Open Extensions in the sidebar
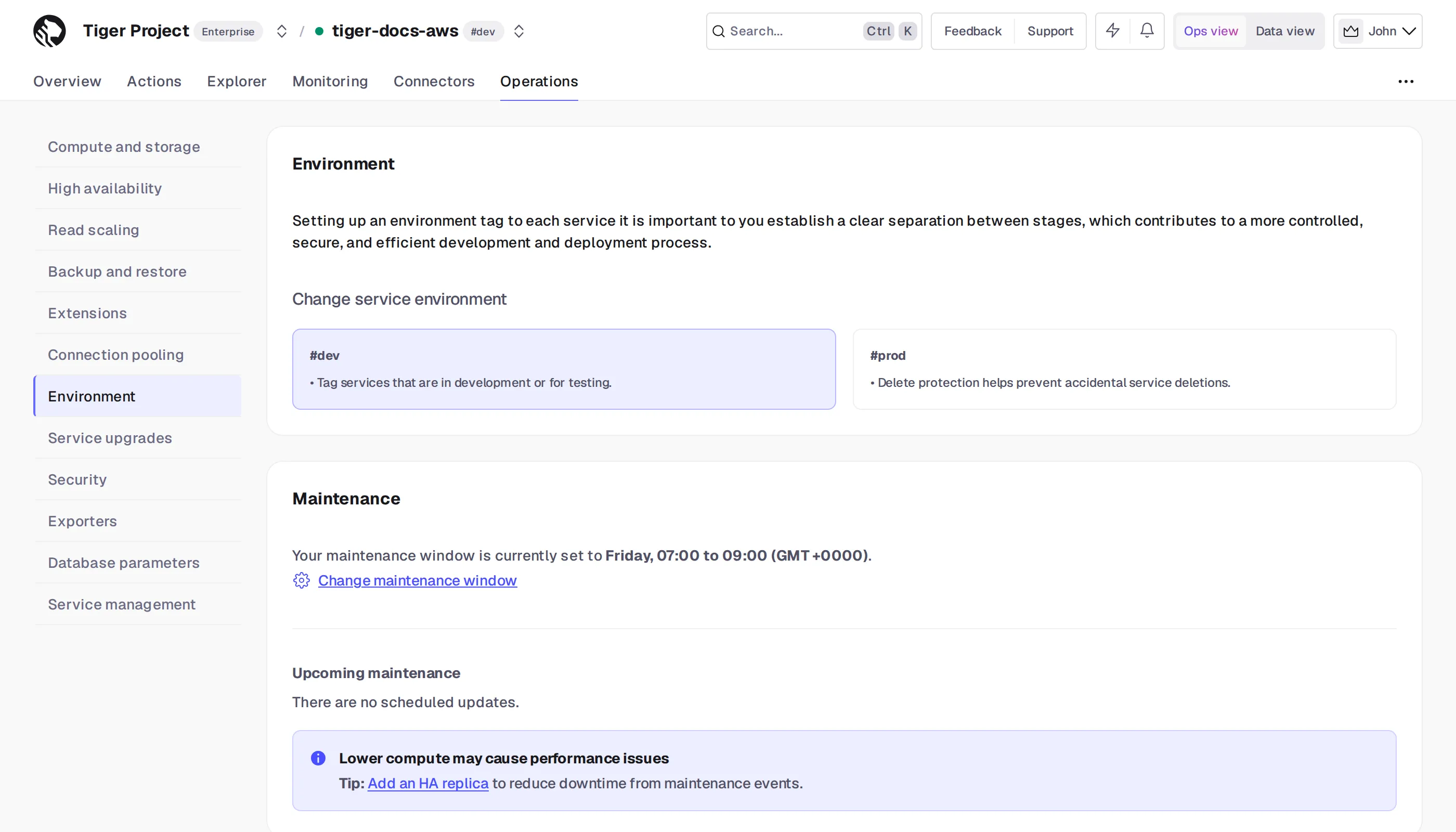This screenshot has width=1456, height=832. (x=138, y=313)
